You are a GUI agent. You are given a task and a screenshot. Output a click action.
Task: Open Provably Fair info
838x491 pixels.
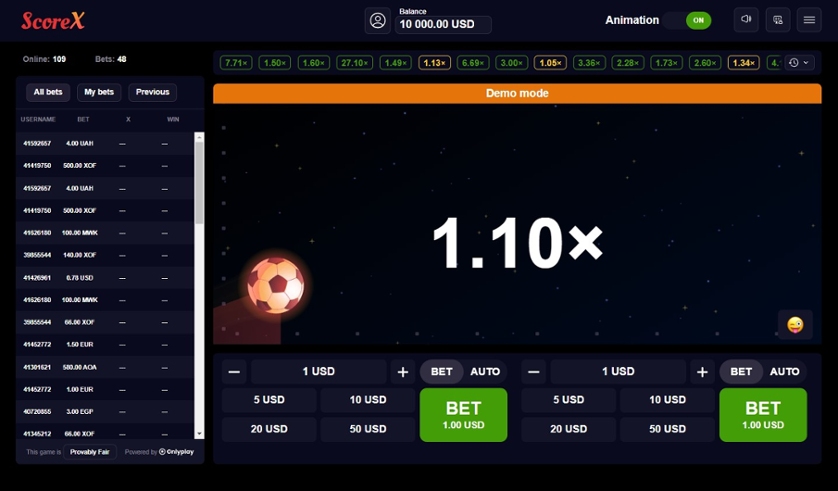pyautogui.click(x=90, y=452)
